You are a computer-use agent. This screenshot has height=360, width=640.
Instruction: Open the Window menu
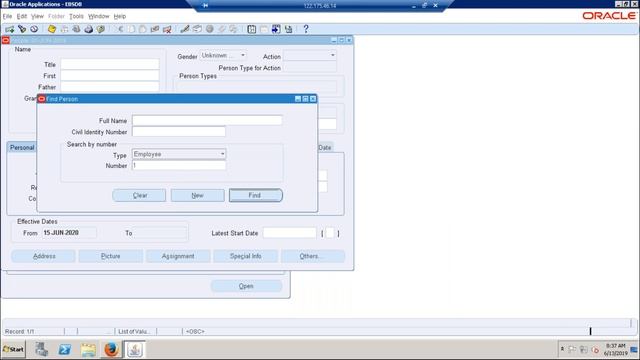(x=99, y=16)
